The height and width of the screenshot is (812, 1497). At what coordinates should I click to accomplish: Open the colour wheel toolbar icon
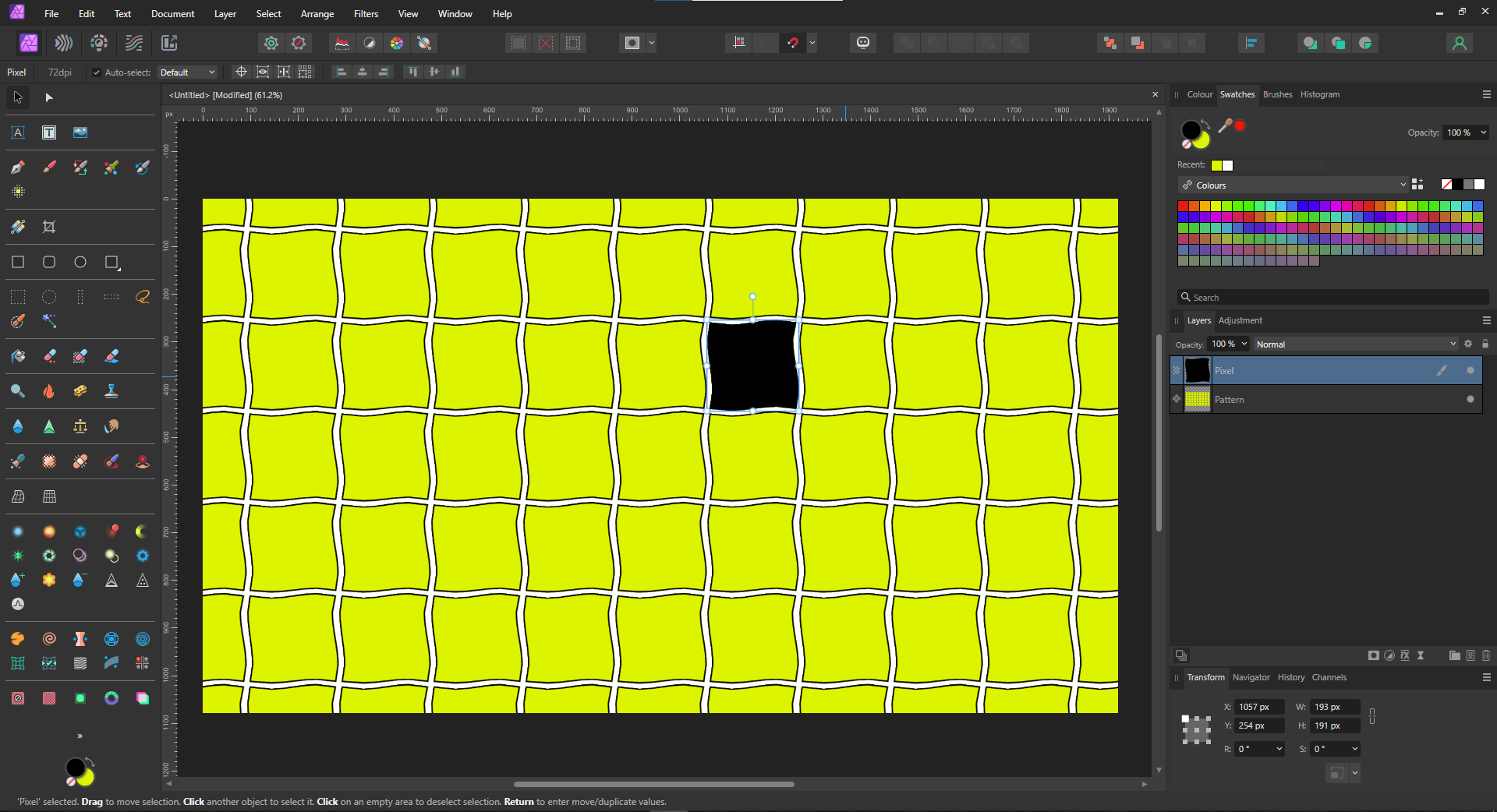pyautogui.click(x=397, y=43)
